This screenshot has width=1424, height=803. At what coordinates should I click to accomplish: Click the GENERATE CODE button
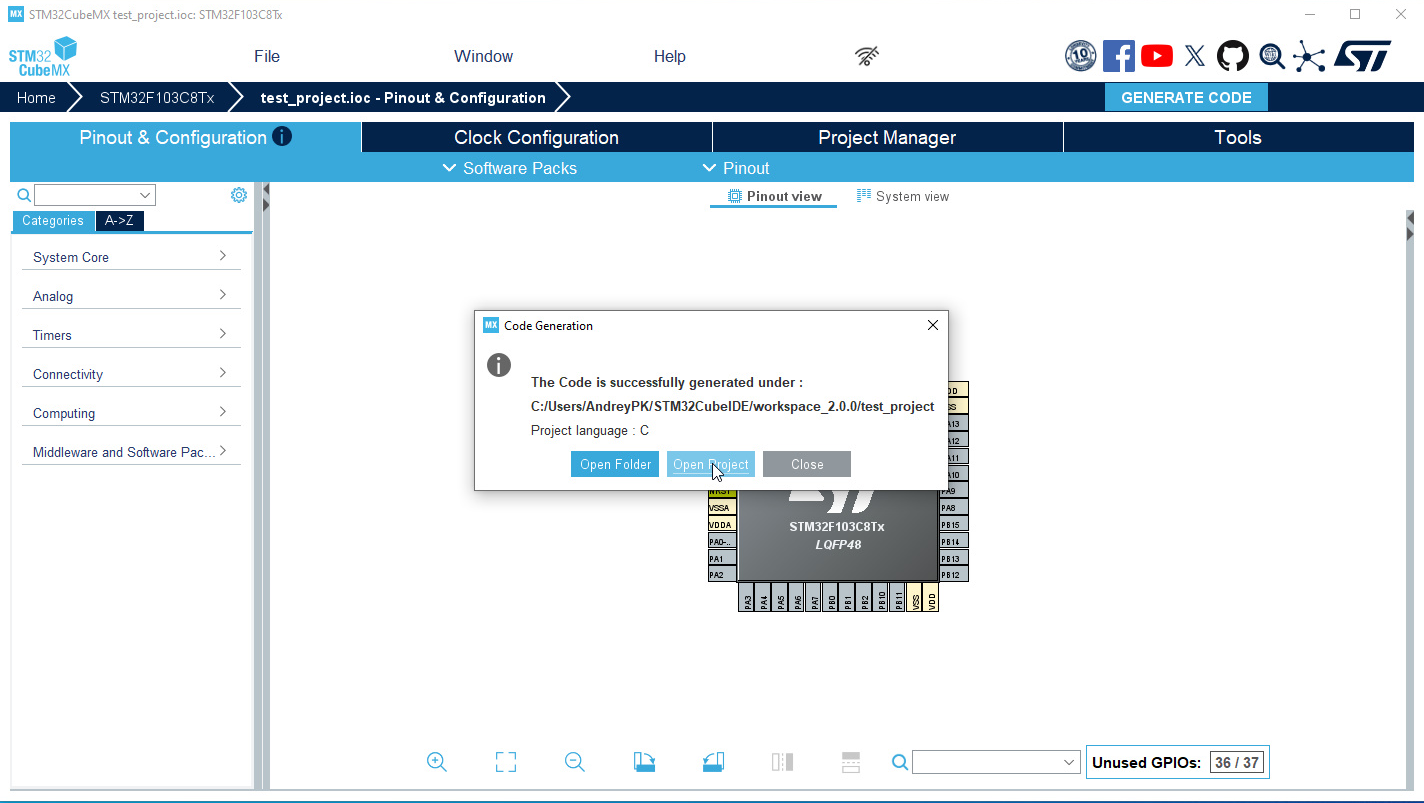click(x=1186, y=97)
